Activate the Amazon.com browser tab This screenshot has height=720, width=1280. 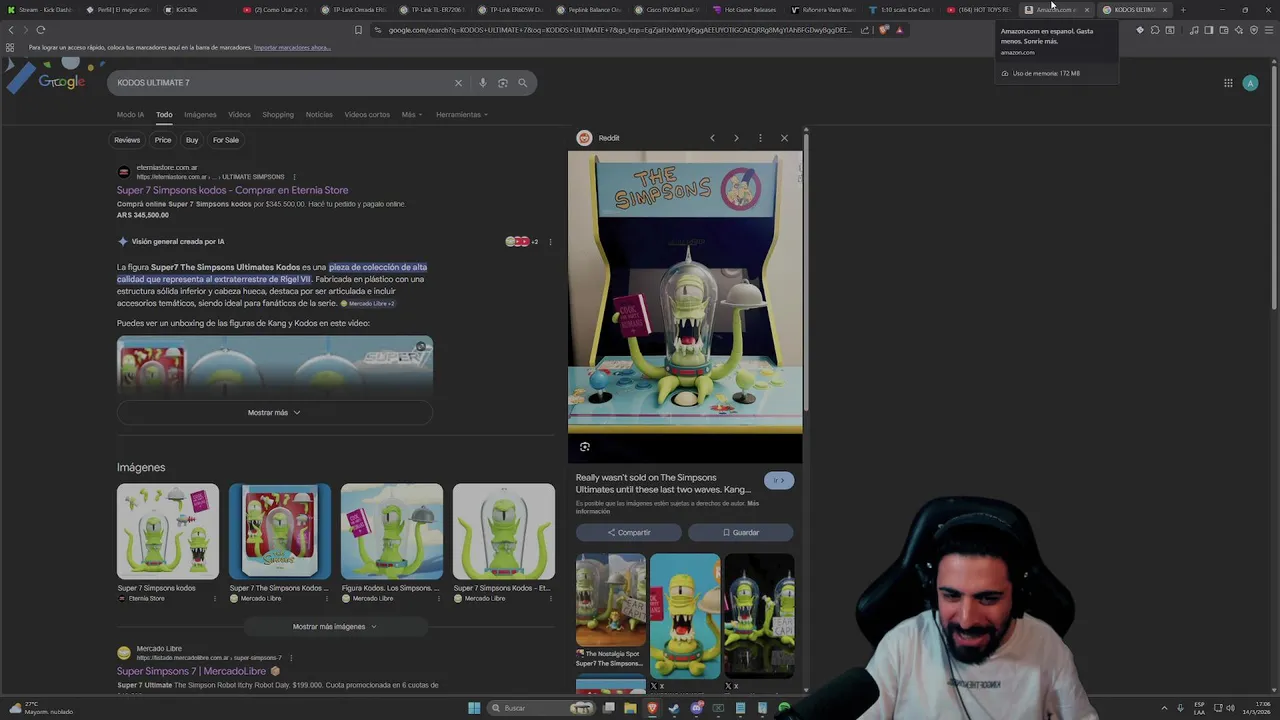[1056, 10]
